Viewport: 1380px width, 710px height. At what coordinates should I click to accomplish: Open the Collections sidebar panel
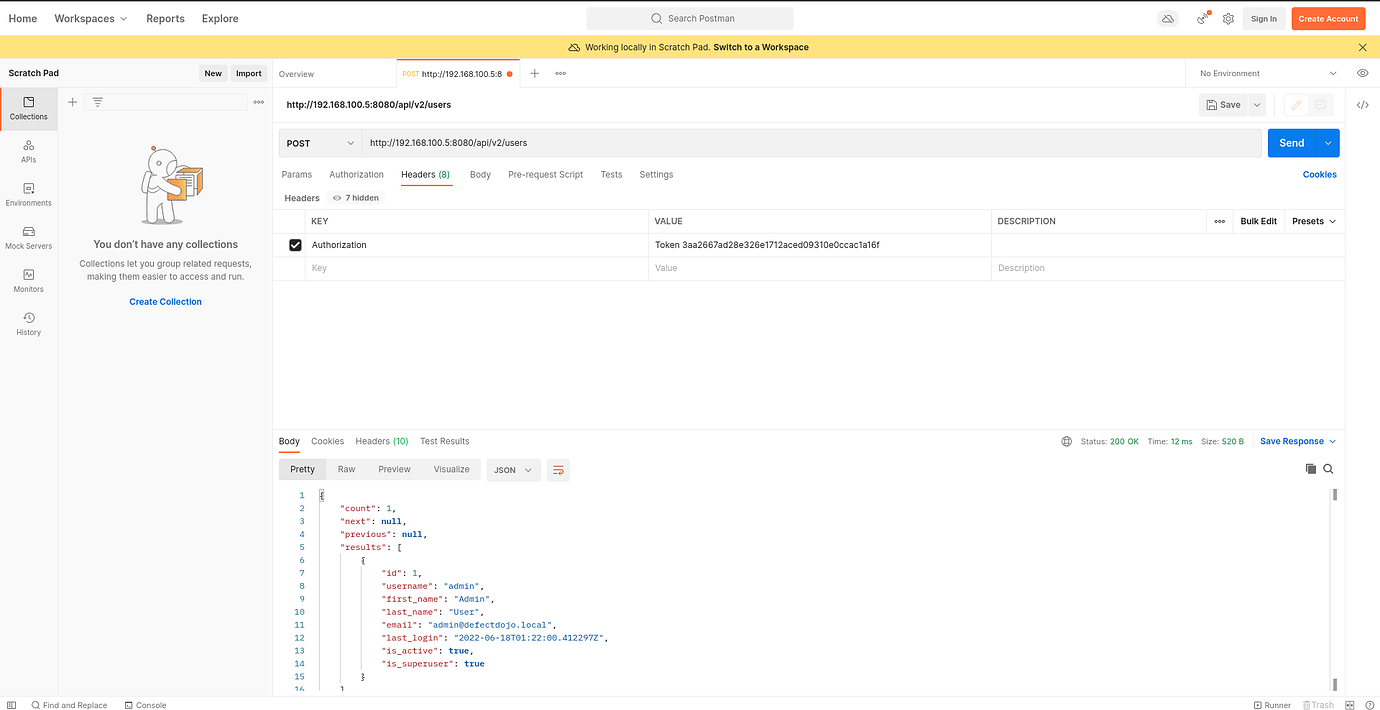28,108
